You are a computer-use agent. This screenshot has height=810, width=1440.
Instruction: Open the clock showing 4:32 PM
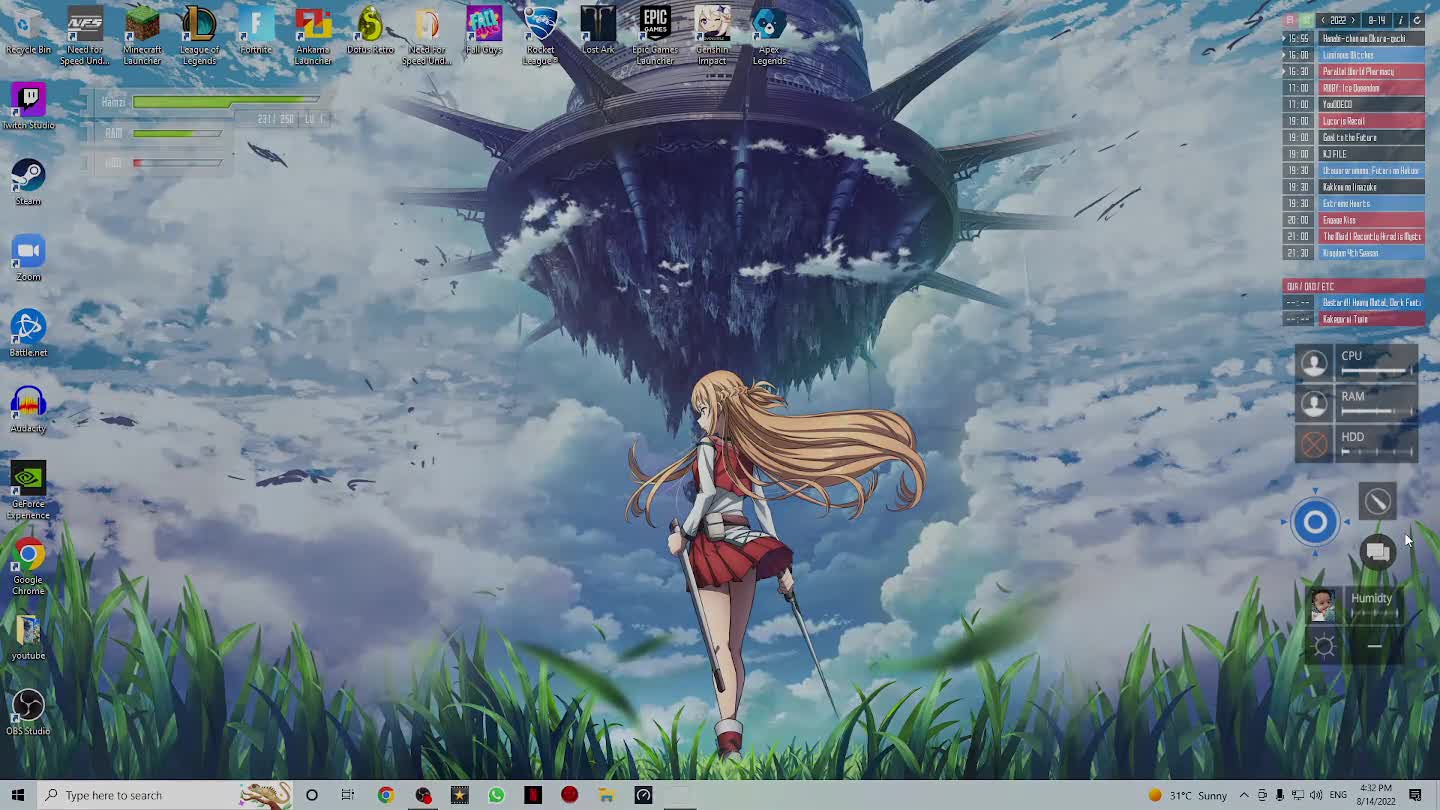[x=1377, y=795]
